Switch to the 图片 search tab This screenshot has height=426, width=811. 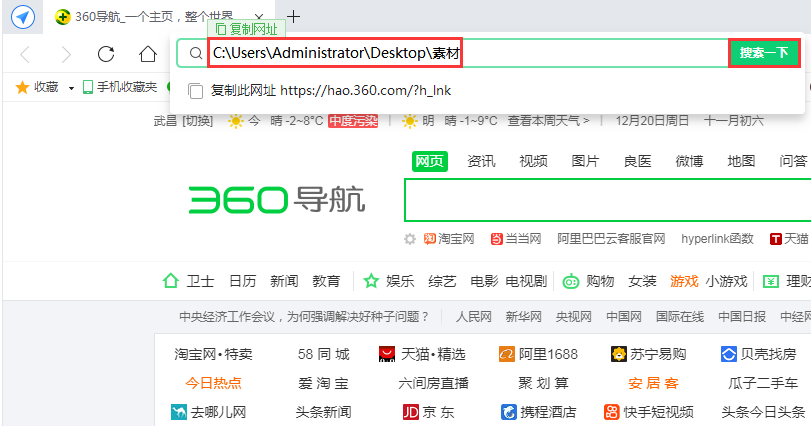point(585,161)
